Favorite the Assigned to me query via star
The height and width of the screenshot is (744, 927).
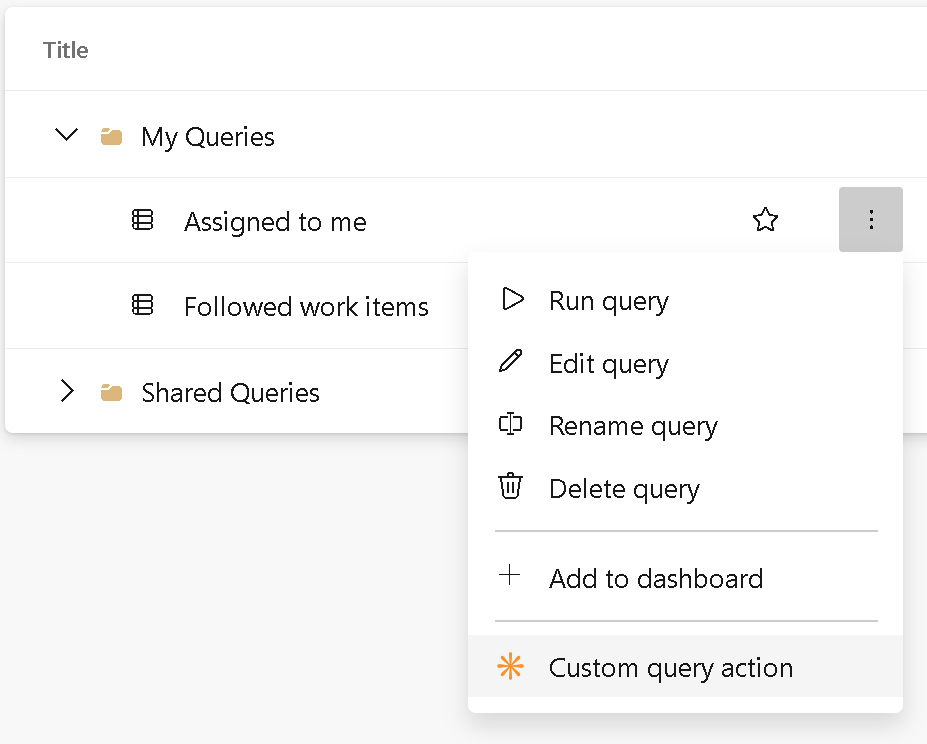(x=765, y=219)
